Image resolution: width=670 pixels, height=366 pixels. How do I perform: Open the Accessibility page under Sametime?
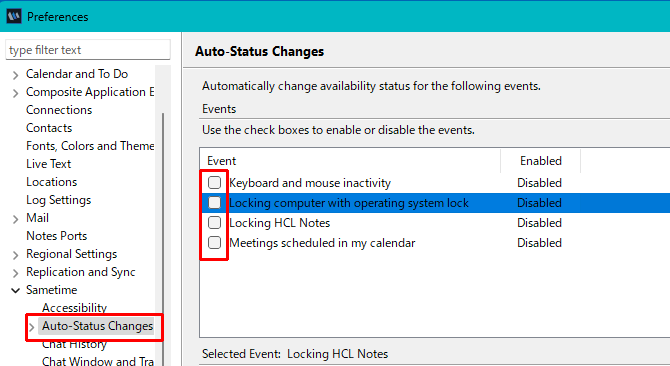[x=74, y=307]
